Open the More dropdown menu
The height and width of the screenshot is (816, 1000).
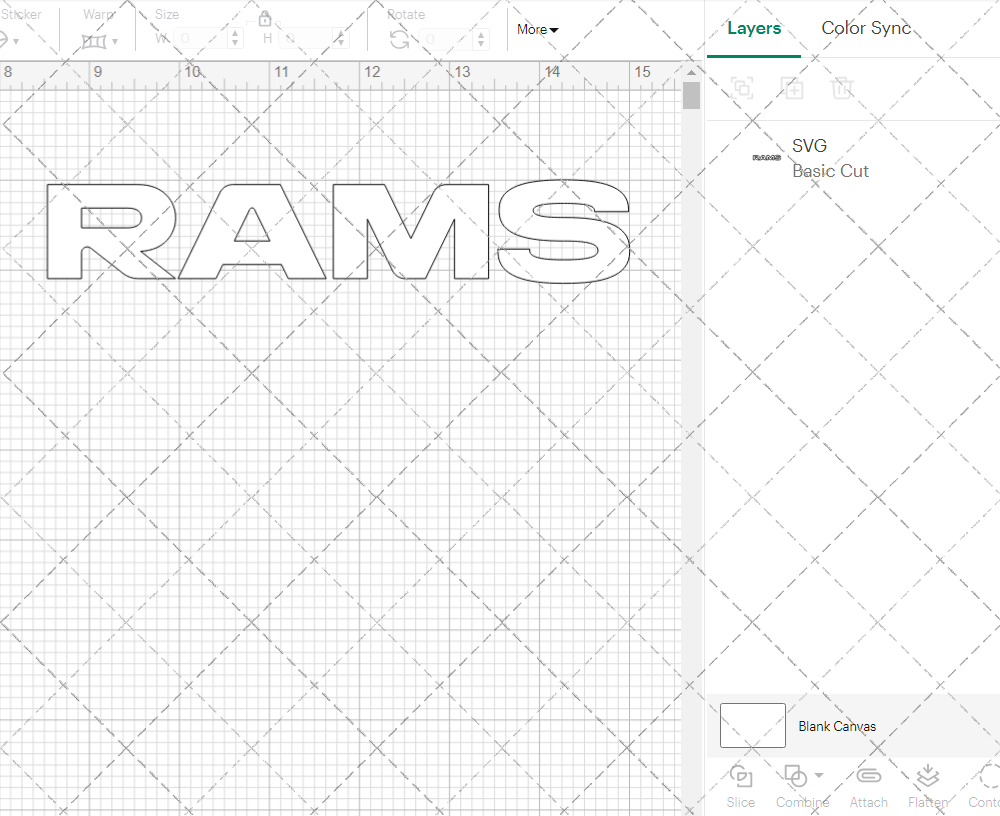538,29
